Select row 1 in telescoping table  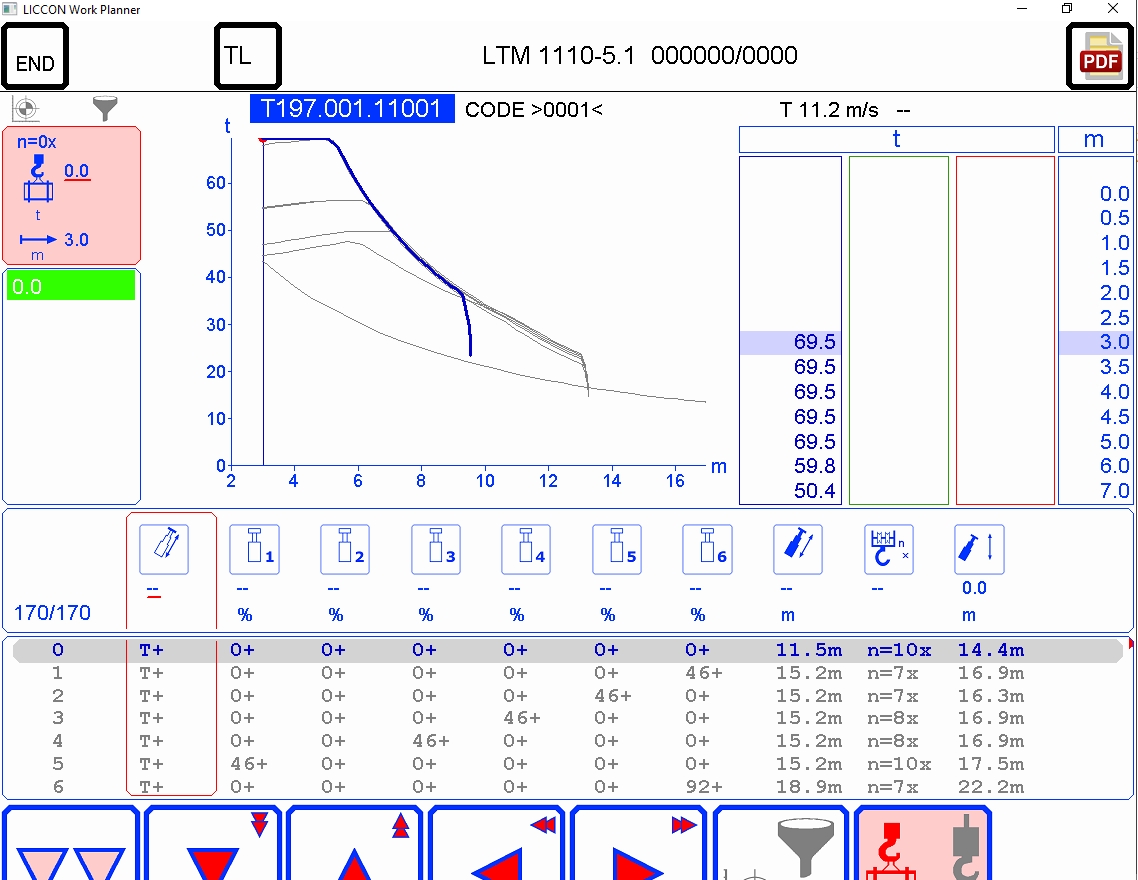click(x=568, y=673)
